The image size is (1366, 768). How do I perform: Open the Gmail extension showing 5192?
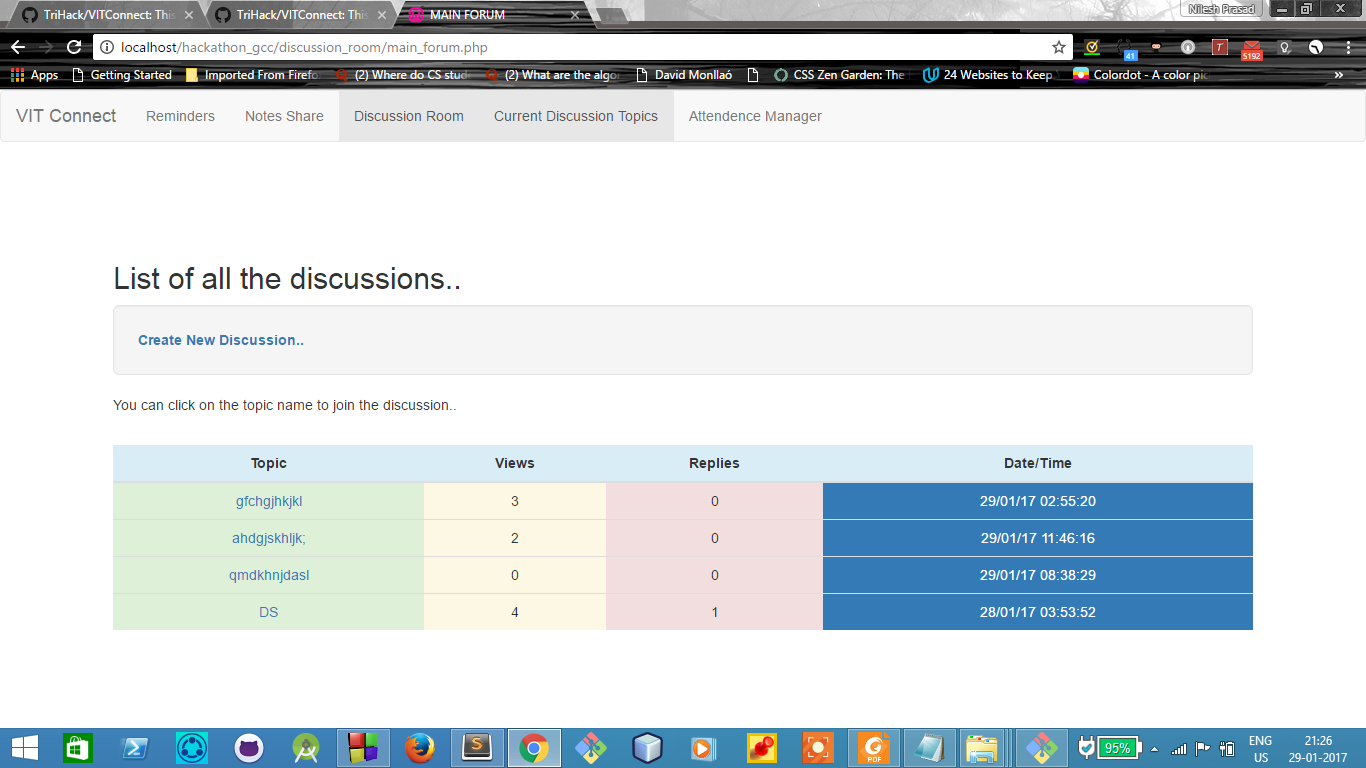click(1252, 48)
